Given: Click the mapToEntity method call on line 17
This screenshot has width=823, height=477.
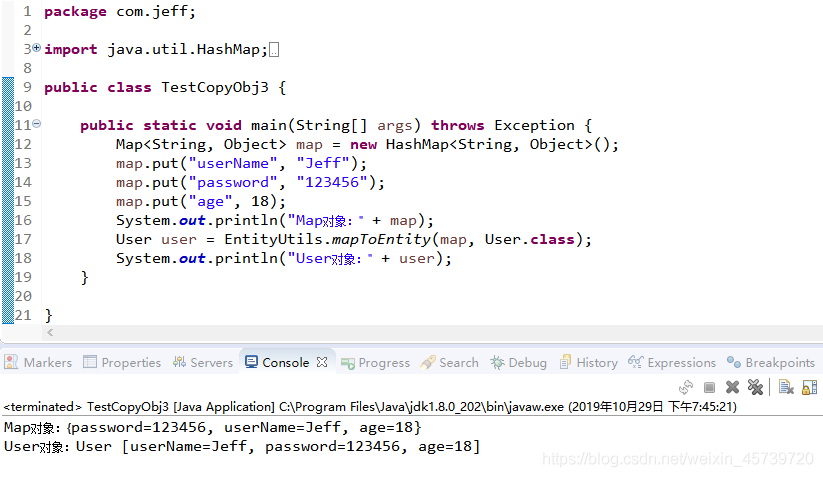Looking at the screenshot, I should click(382, 240).
